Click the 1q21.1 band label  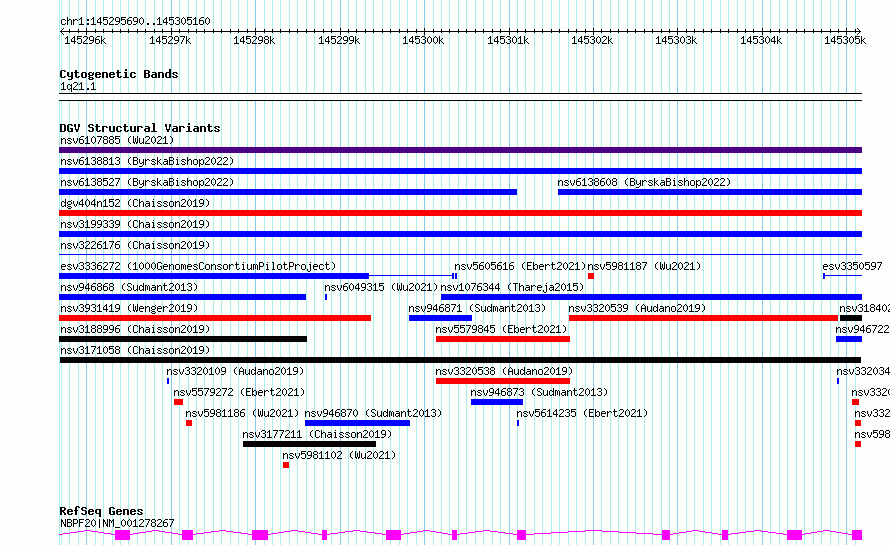coord(78,87)
